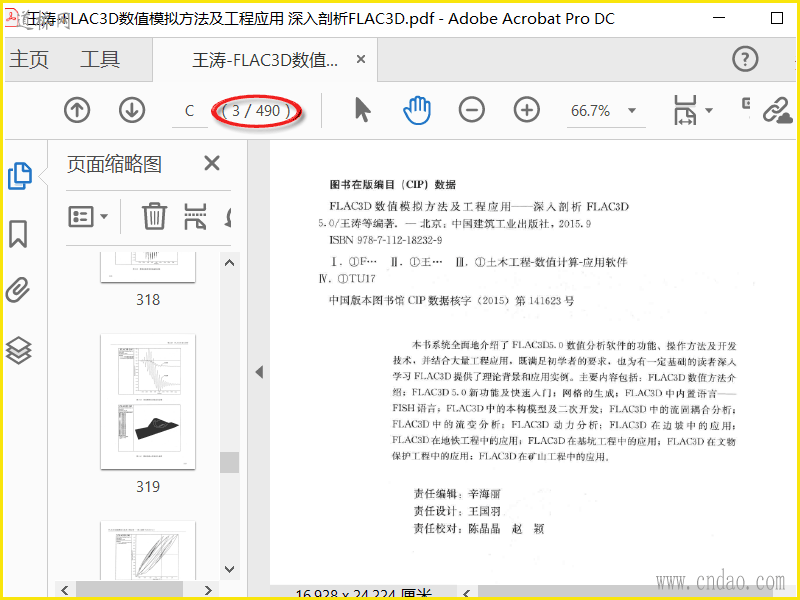Select the page 318 thumbnail

(x=148, y=267)
